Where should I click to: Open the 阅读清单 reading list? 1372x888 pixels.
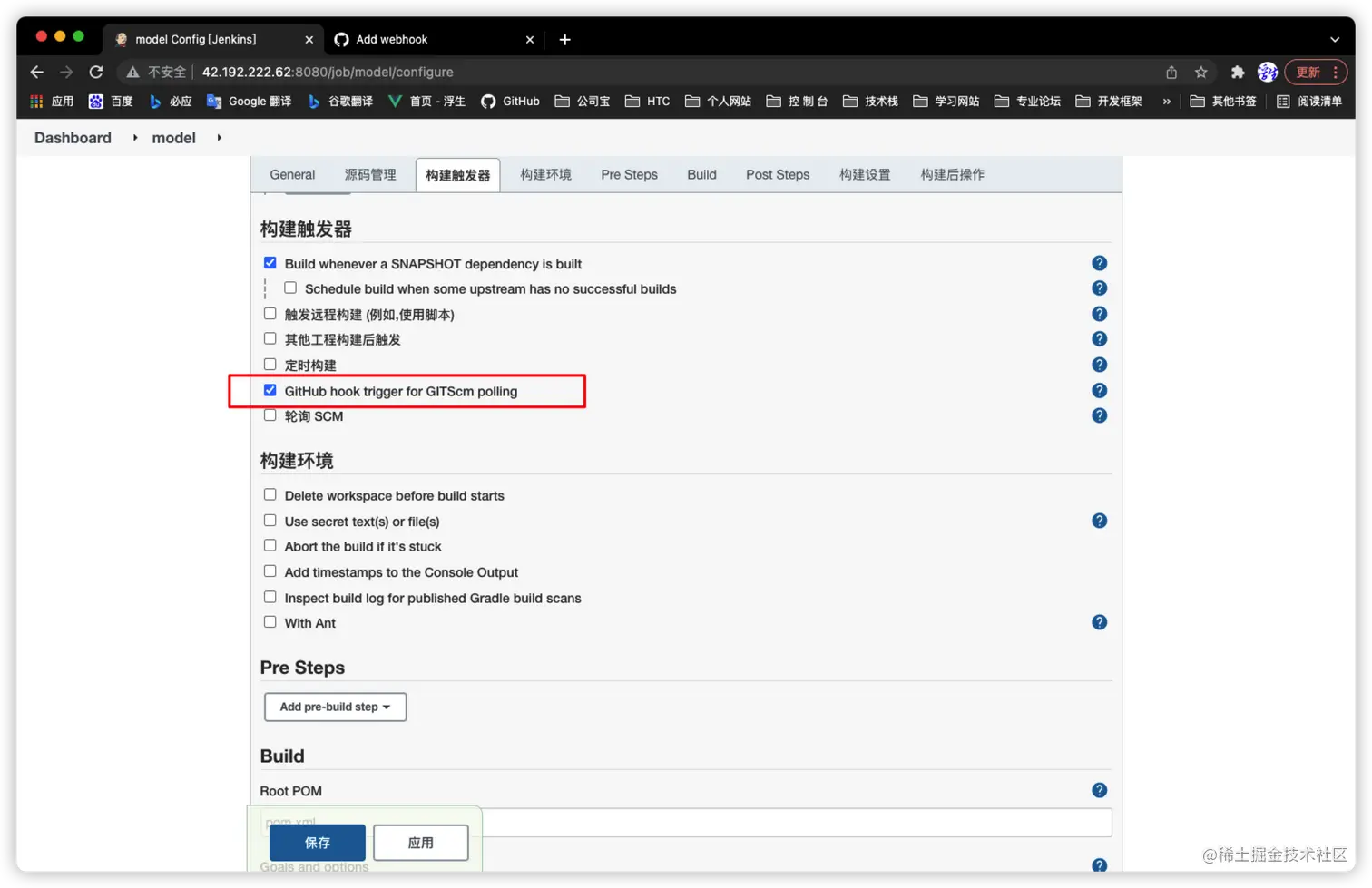[1309, 102]
